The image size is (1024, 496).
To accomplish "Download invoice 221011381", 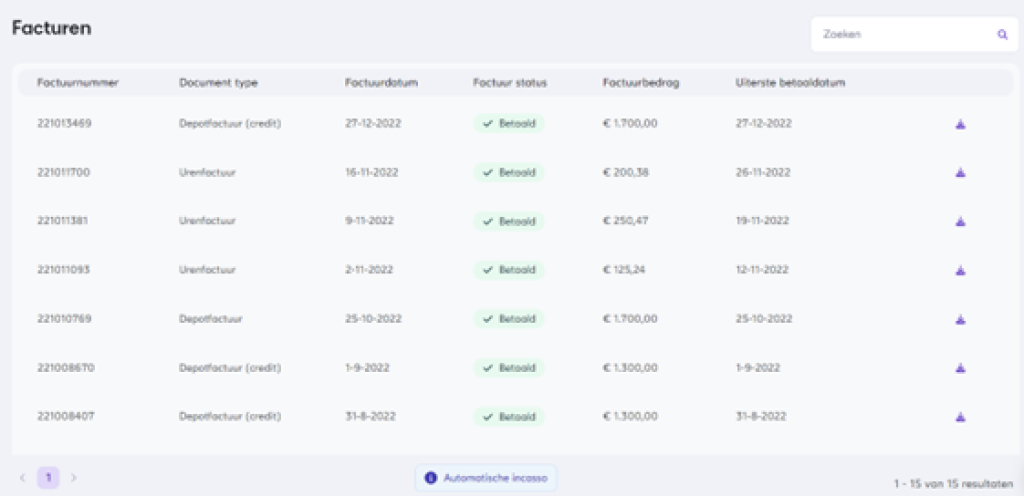I will click(x=960, y=221).
